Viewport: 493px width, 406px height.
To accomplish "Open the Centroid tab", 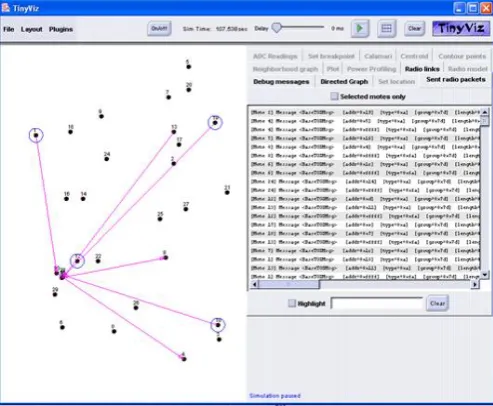I will (x=414, y=56).
